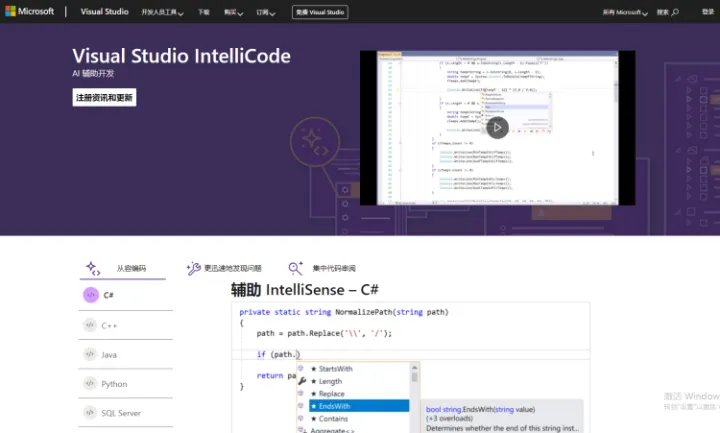Image resolution: width=720 pixels, height=433 pixels.
Task: Click the method icon beside Contains
Action: pos(301,418)
